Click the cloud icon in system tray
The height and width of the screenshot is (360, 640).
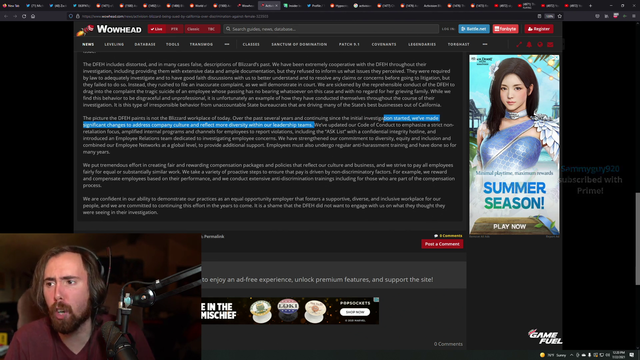tap(583, 355)
